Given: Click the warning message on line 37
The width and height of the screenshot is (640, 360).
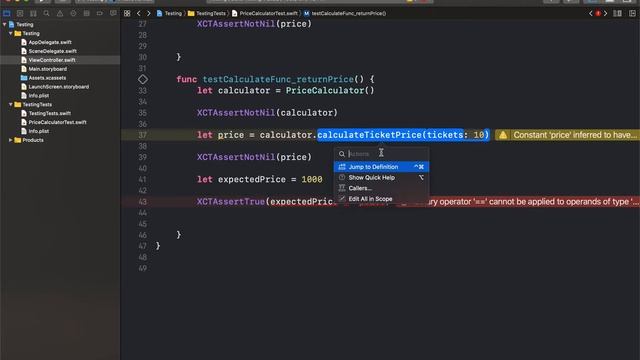Looking at the screenshot, I should coord(576,135).
